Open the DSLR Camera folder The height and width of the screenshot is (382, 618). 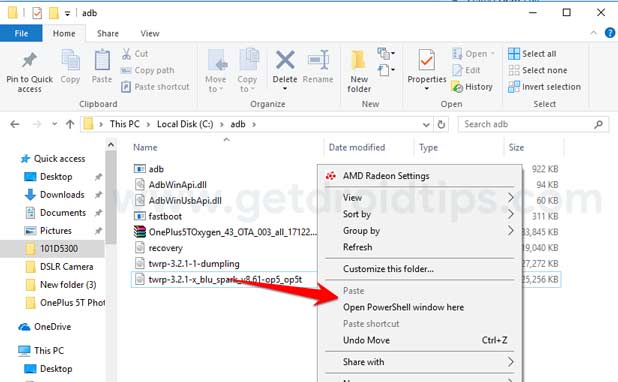point(66,266)
